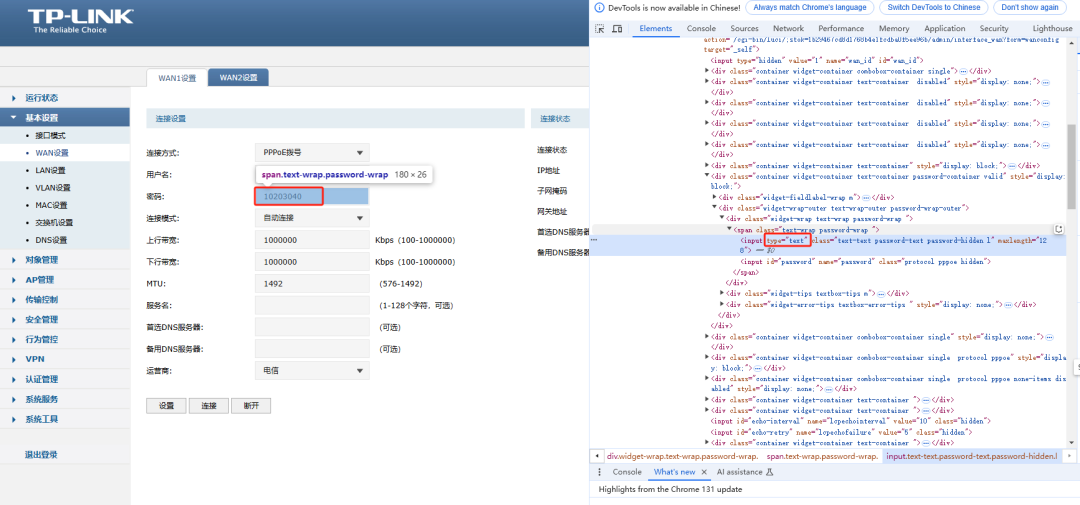Expand the 运行状态 sidebar section
The height and width of the screenshot is (505, 1080).
(x=42, y=98)
